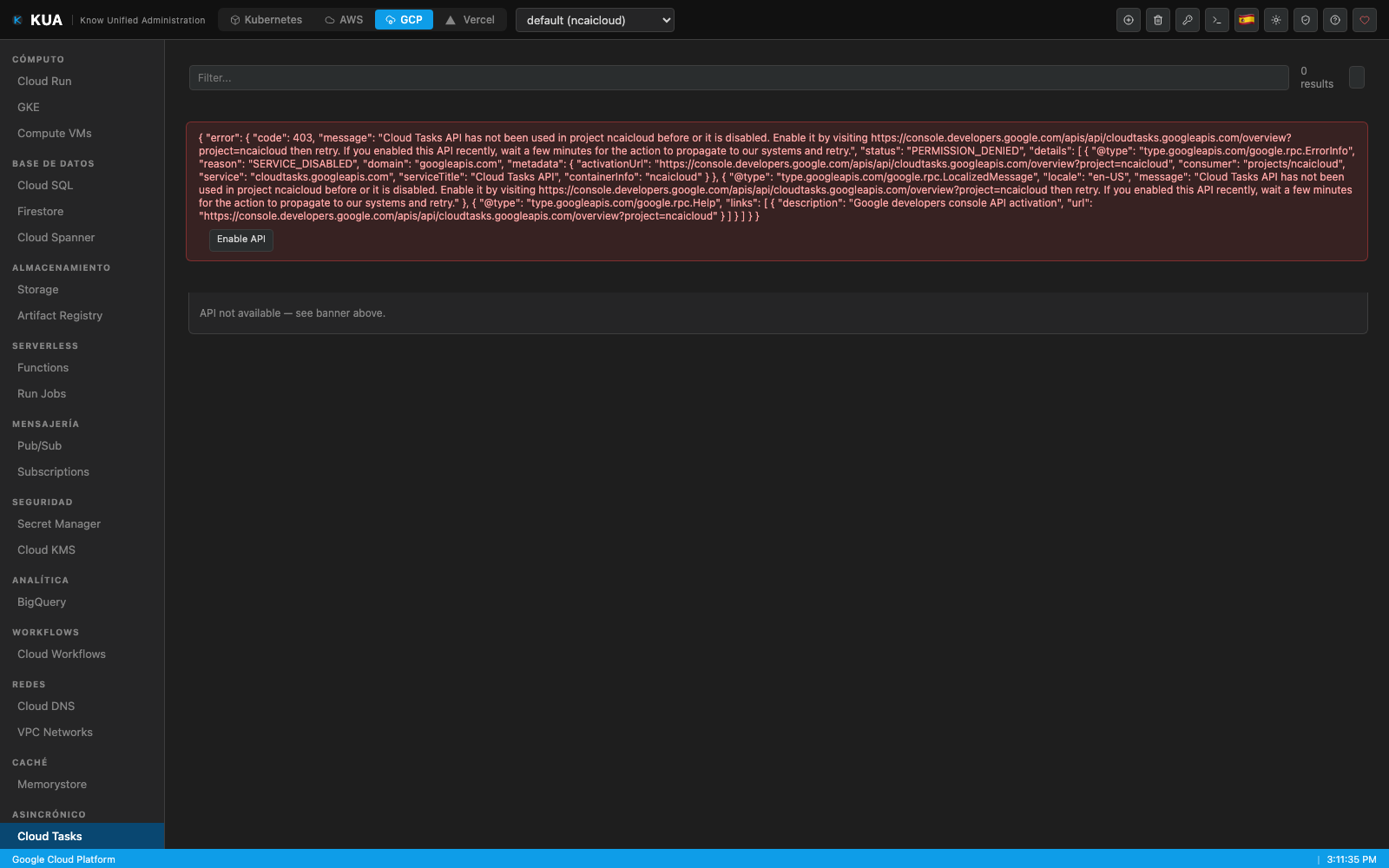This screenshot has width=1389, height=868.
Task: Open Cloud Run in sidebar
Action: (x=82, y=82)
